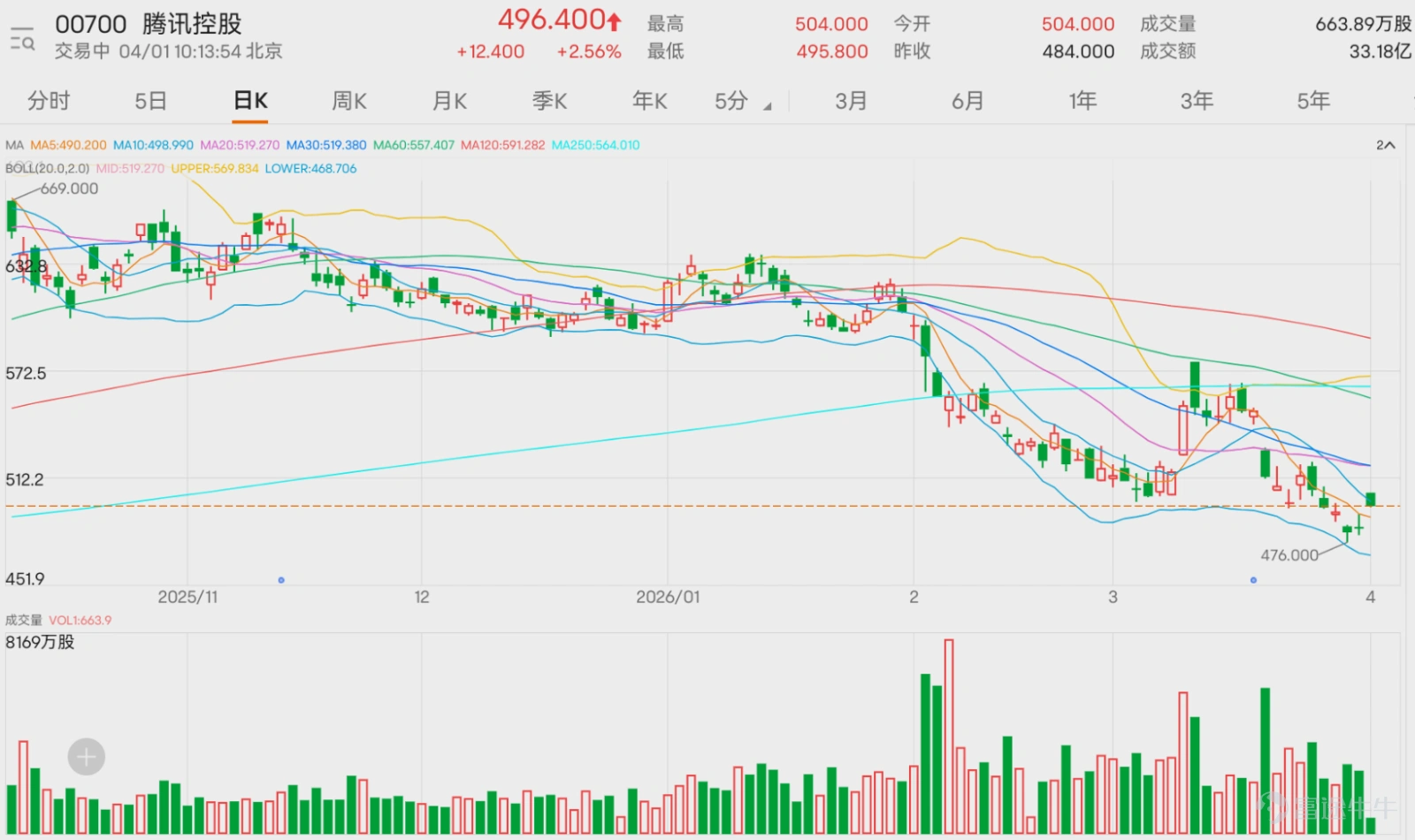
Task: Click the BOLL UPPER:569.834 value
Action: [215, 168]
